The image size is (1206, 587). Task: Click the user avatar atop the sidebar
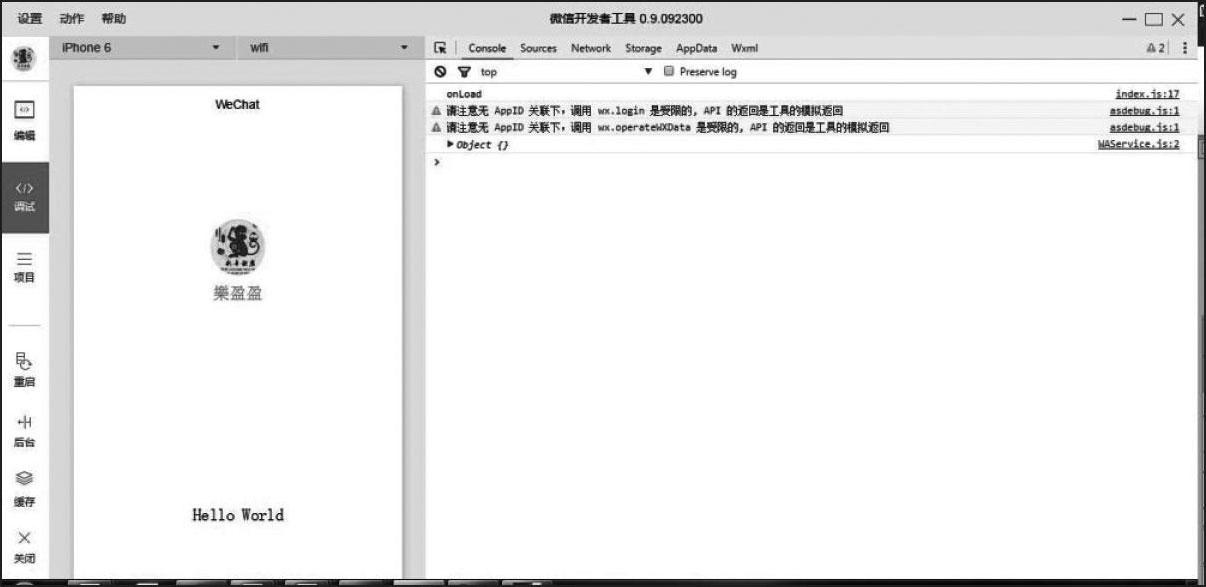pos(23,57)
